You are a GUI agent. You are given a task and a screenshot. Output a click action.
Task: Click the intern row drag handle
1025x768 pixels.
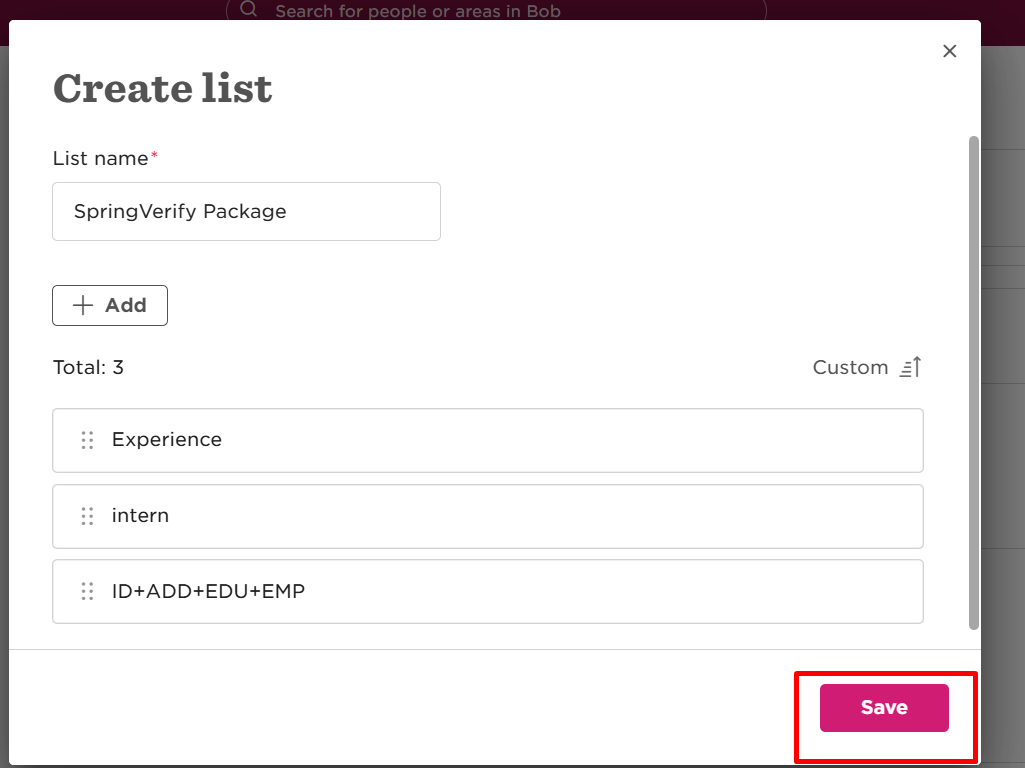coord(88,516)
